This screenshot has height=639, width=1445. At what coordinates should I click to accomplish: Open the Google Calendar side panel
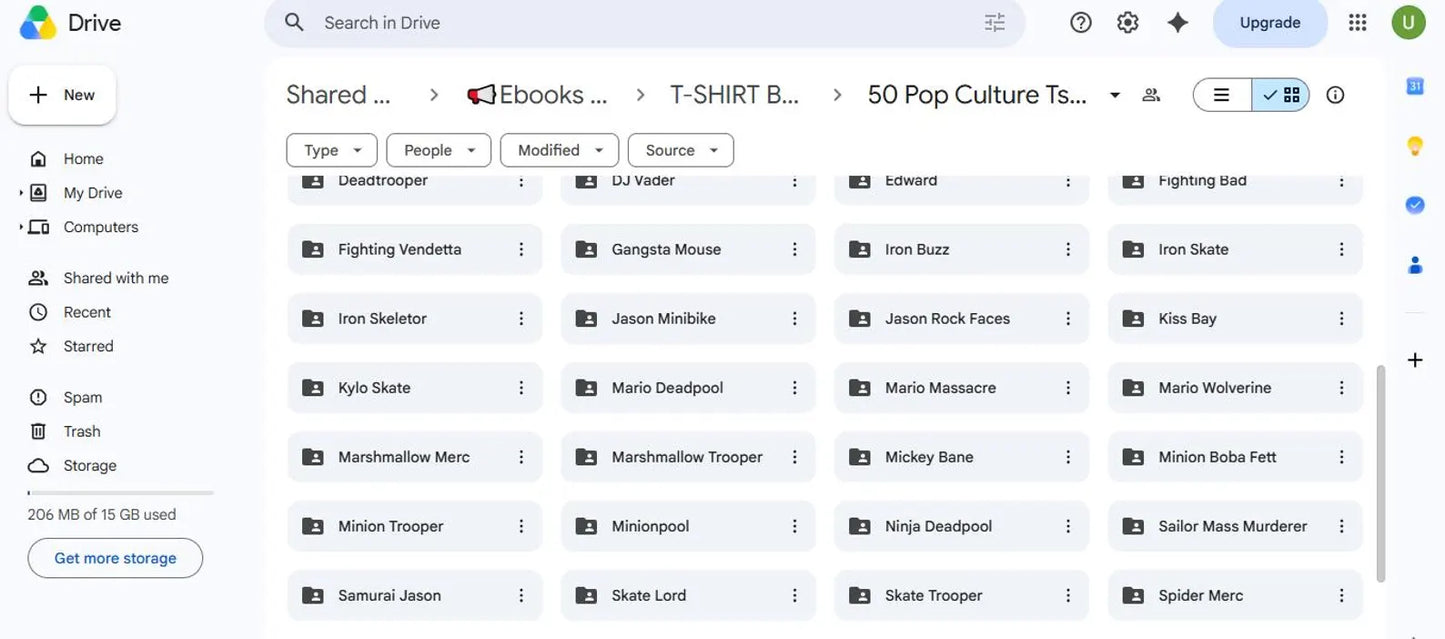click(x=1415, y=86)
